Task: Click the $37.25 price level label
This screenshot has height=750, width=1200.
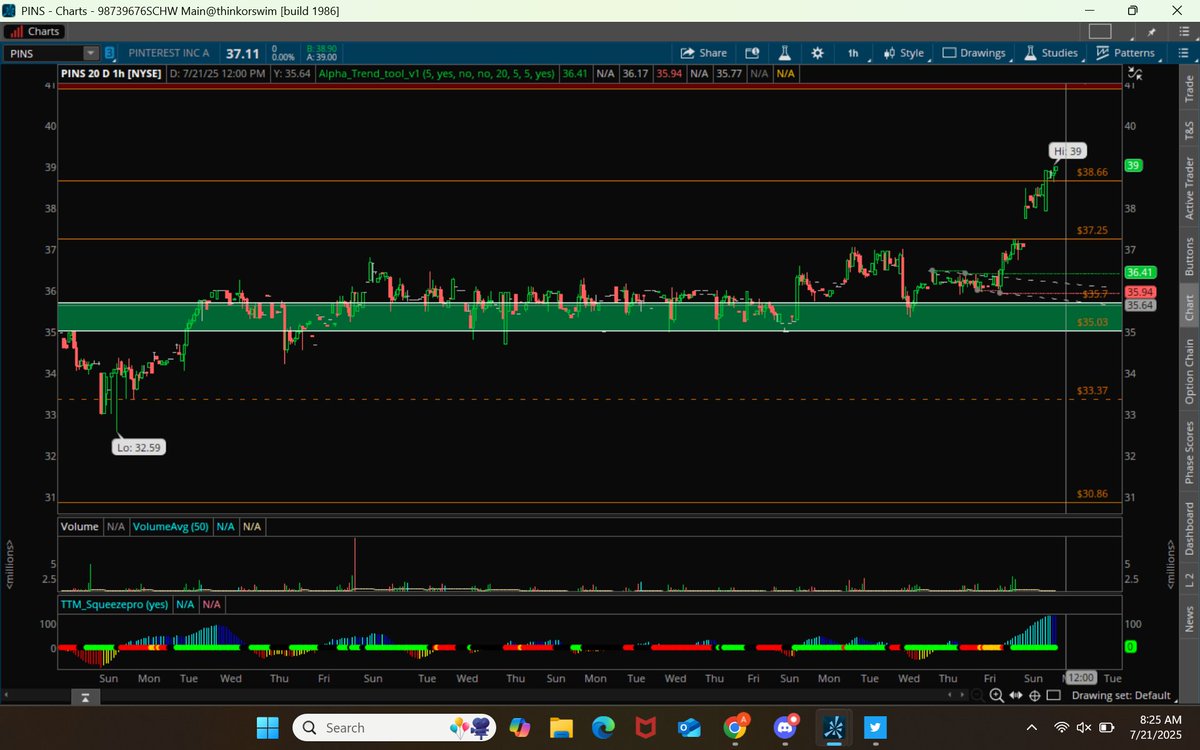Action: [1092, 230]
